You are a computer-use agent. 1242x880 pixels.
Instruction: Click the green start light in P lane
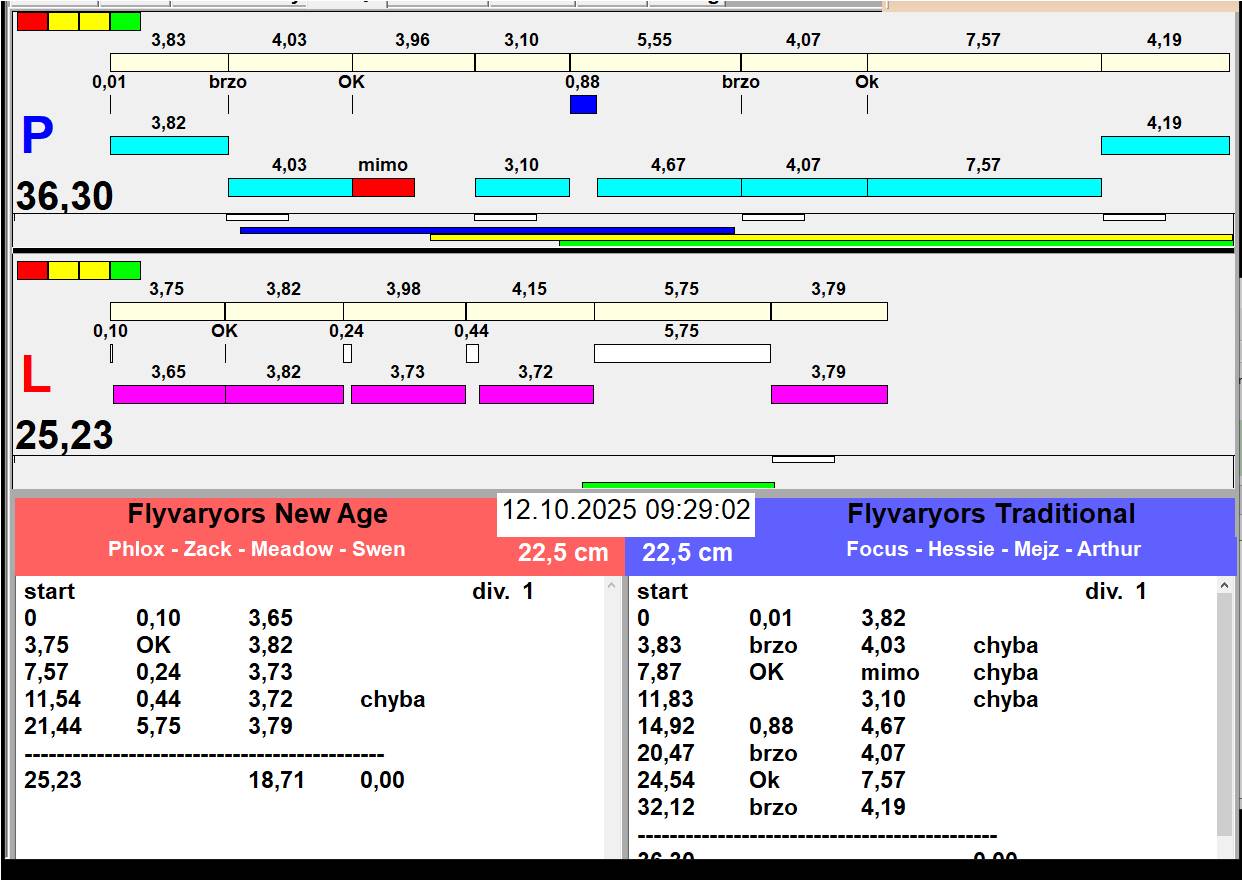click(125, 22)
